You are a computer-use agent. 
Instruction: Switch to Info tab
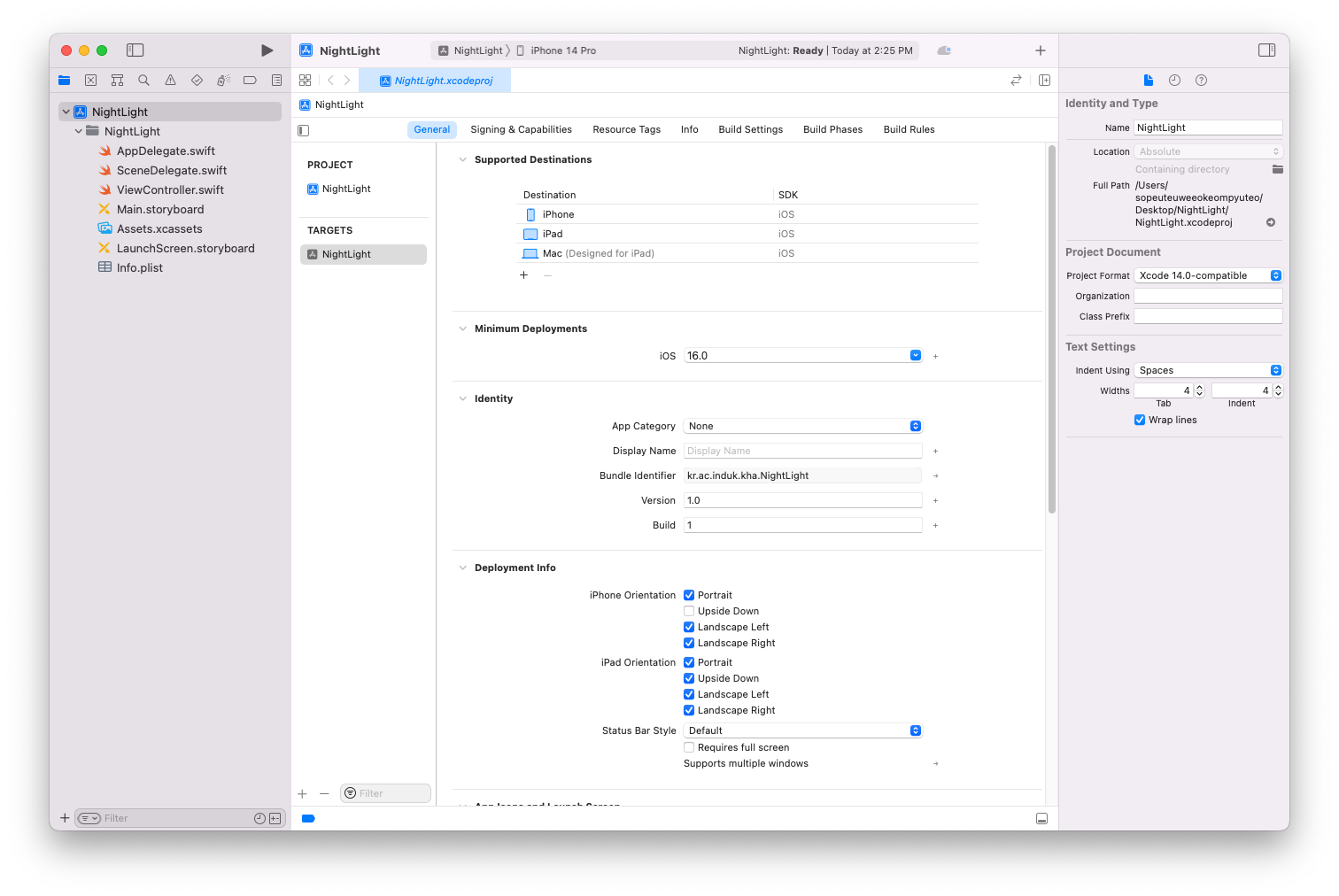coord(690,130)
